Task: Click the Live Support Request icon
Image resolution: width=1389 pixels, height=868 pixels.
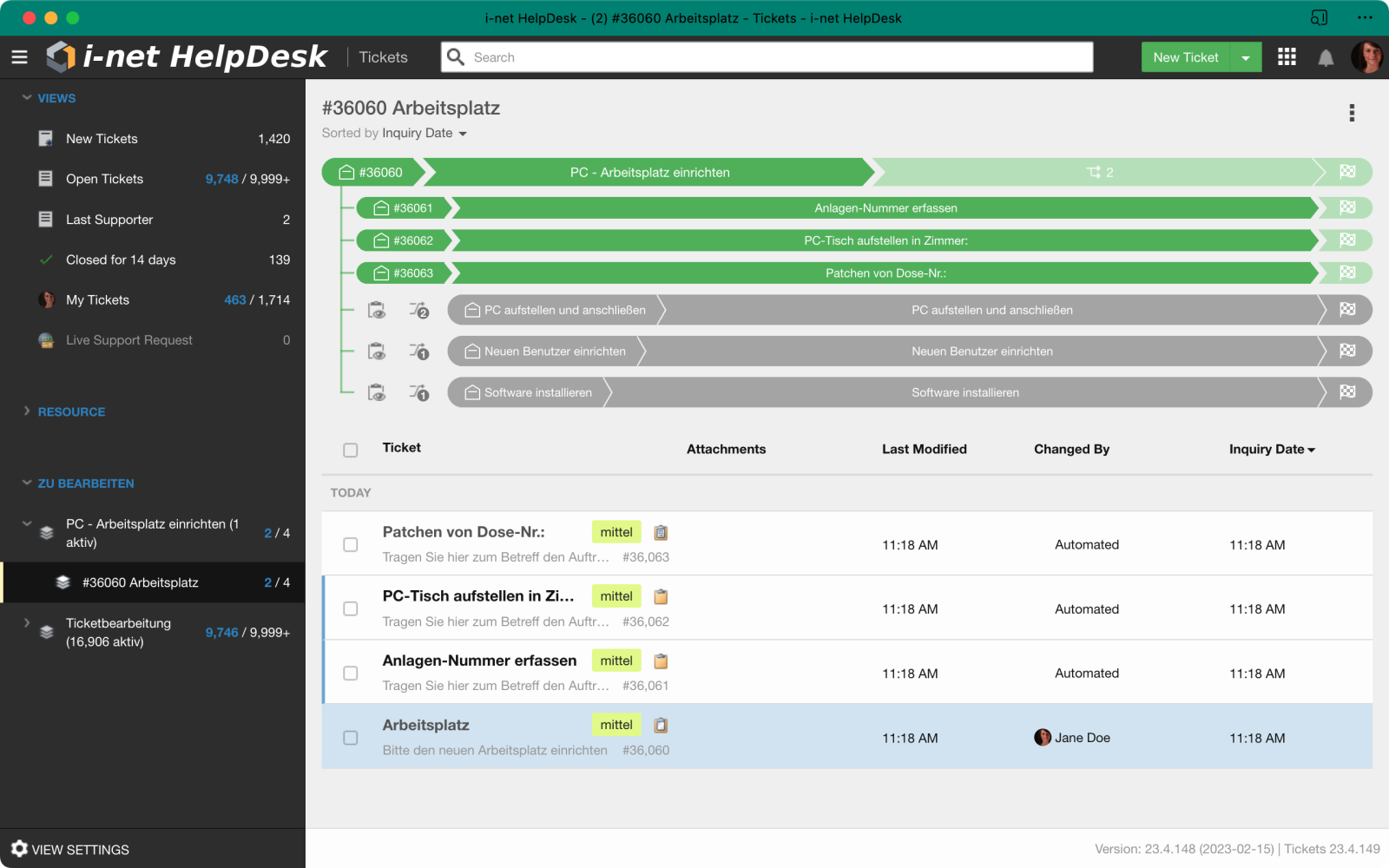Action: [46, 339]
